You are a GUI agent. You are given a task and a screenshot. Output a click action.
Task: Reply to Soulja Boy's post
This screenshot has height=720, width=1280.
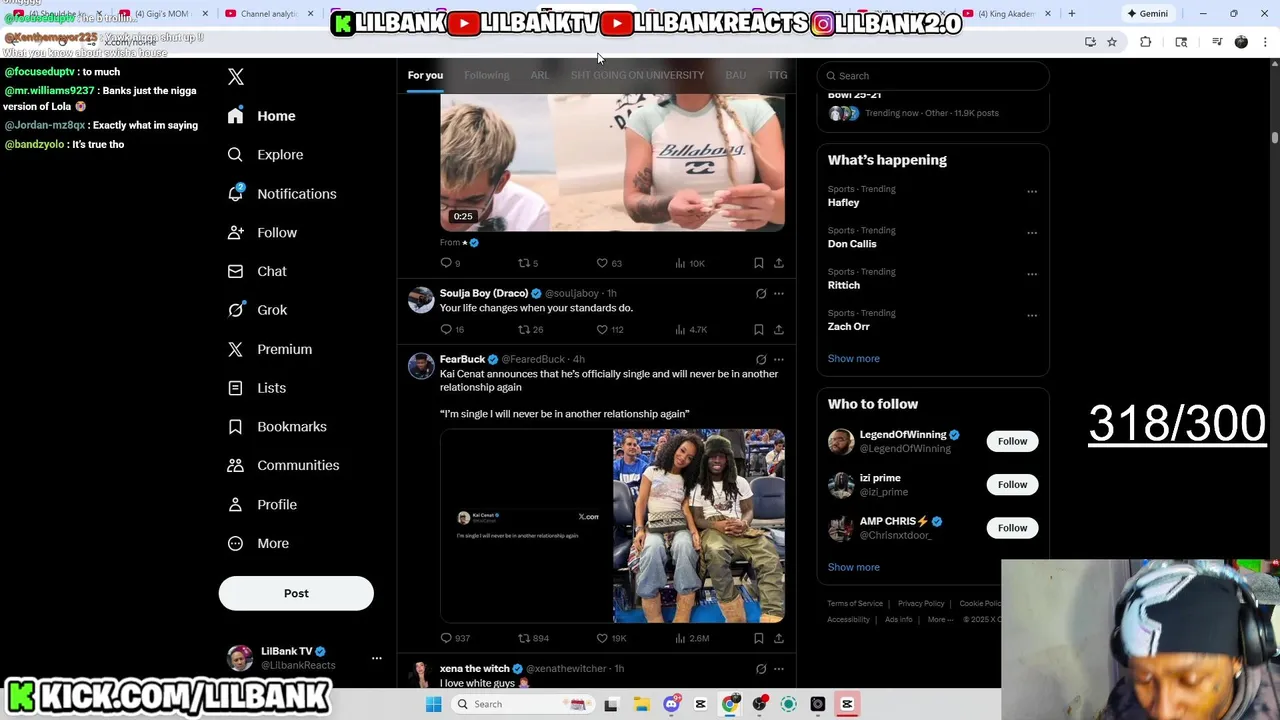click(x=451, y=329)
